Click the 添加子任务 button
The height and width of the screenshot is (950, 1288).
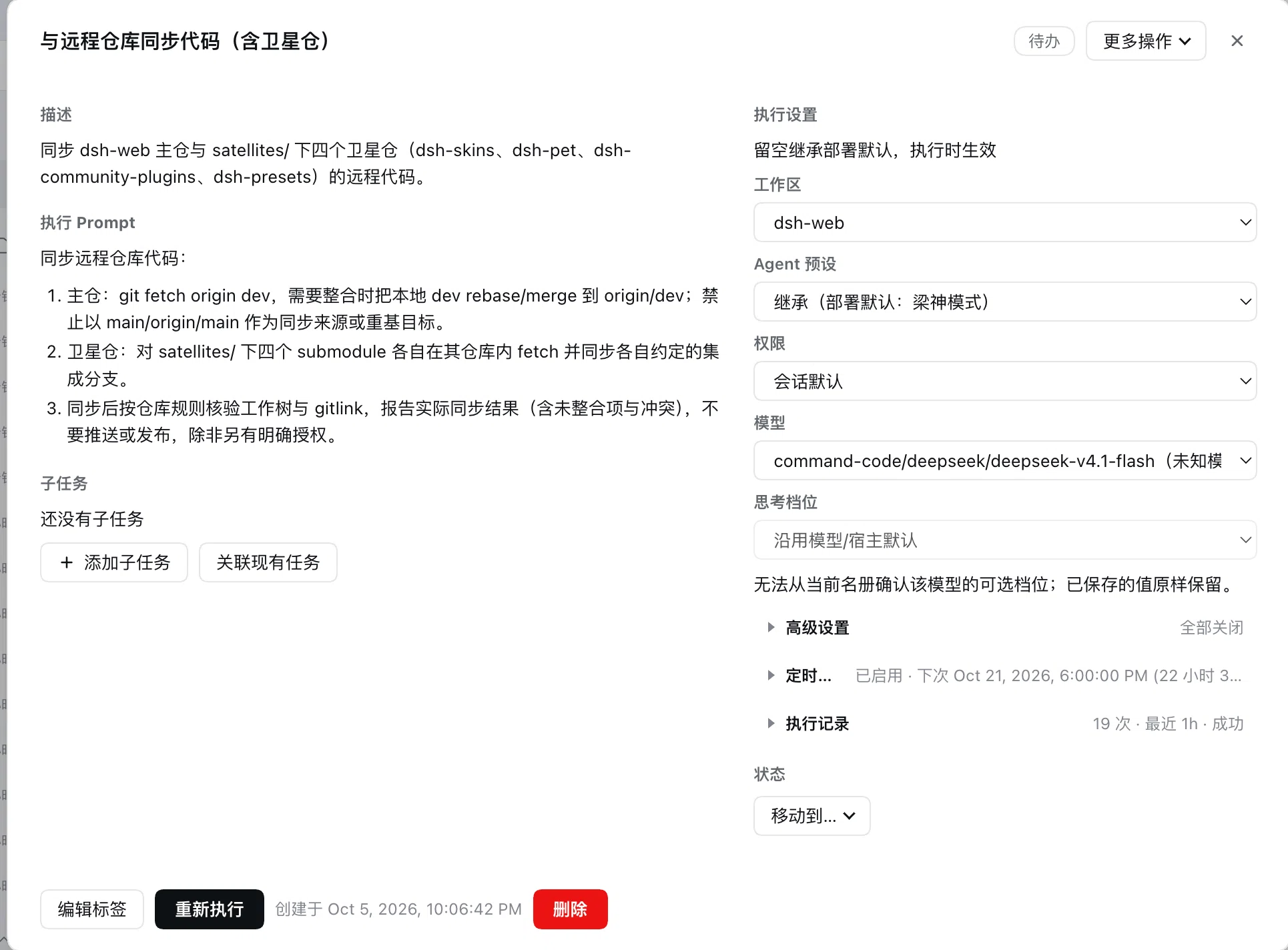[113, 562]
